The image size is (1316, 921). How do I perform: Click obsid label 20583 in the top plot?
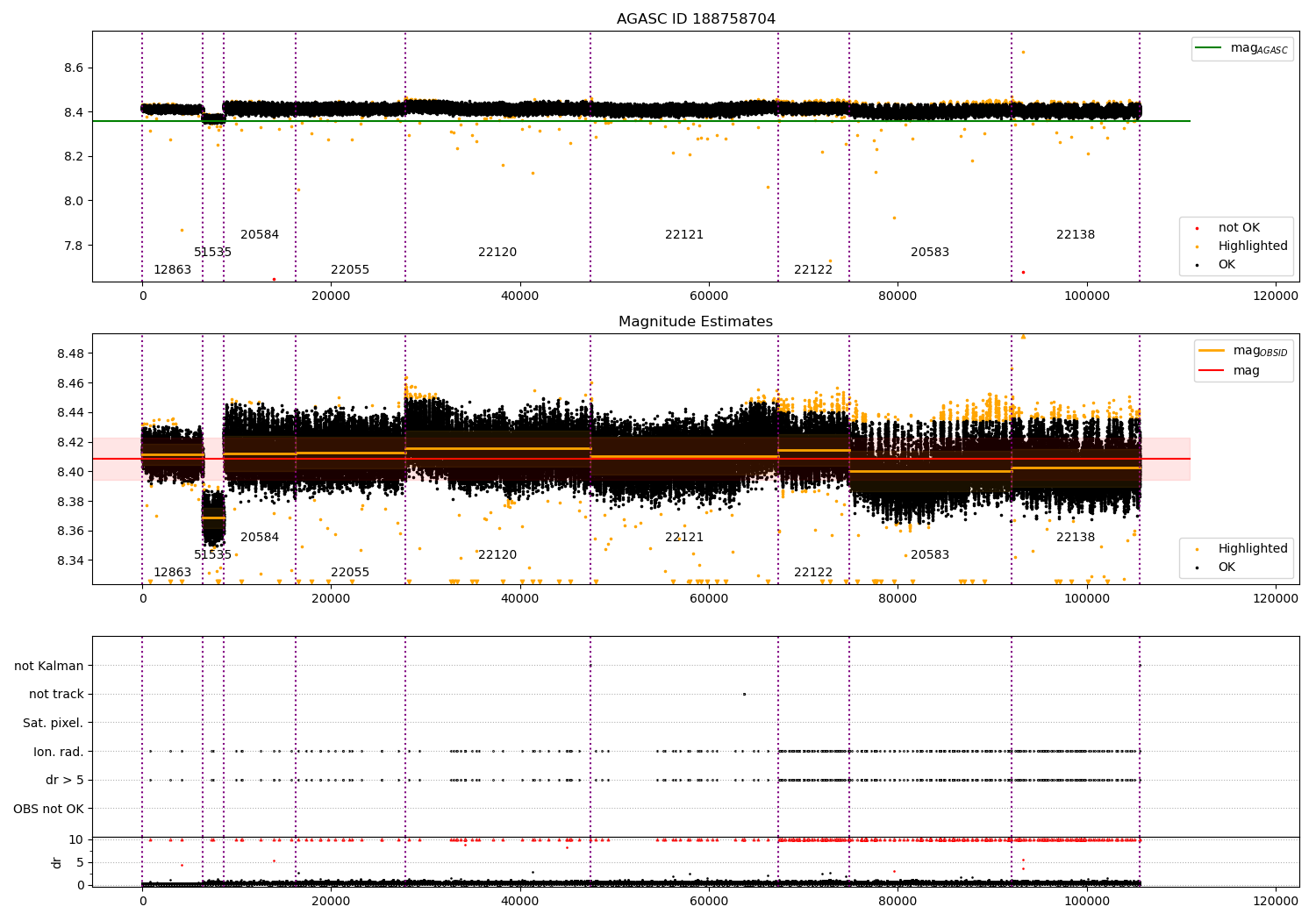click(930, 253)
